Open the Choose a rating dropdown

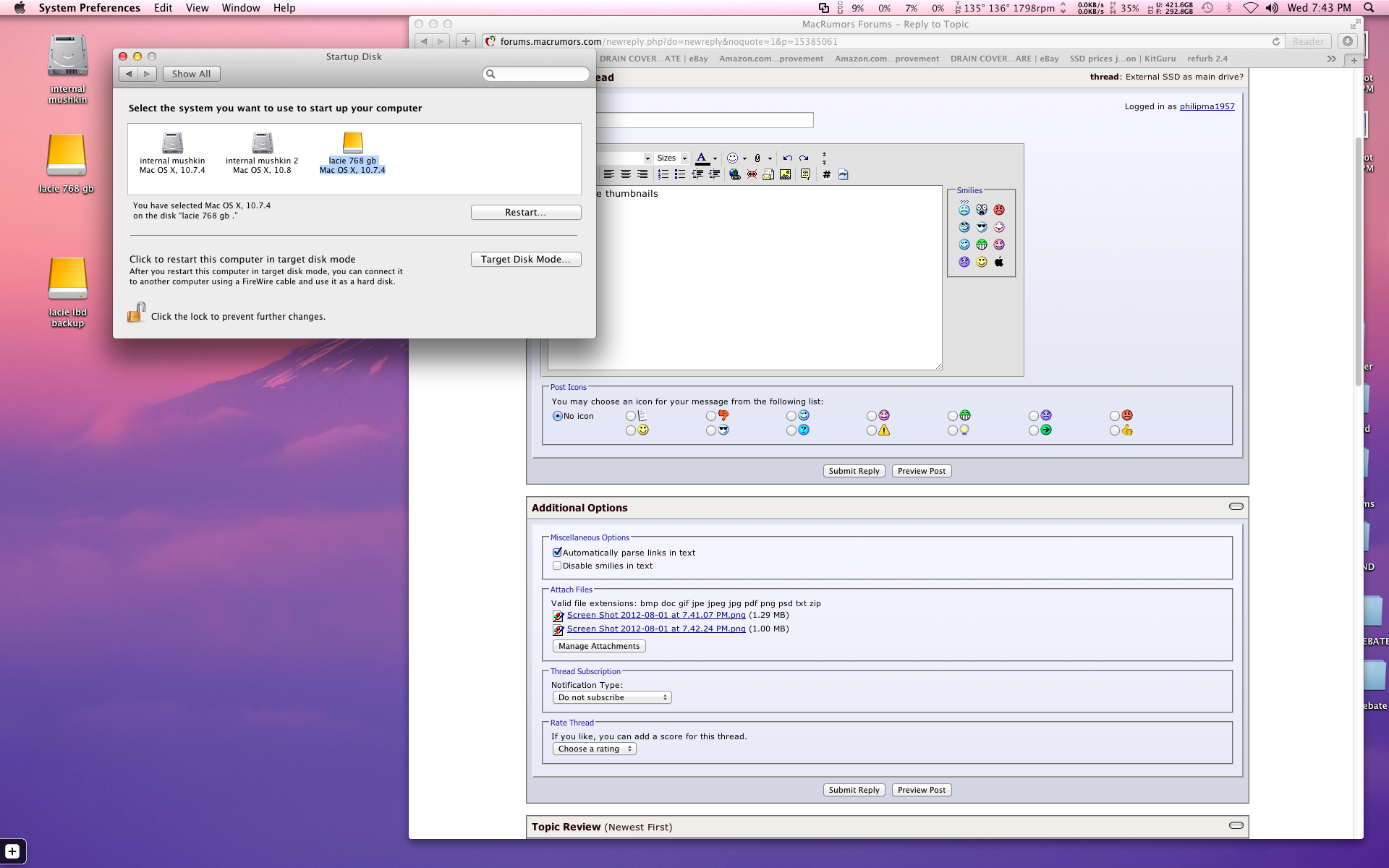pyautogui.click(x=595, y=749)
